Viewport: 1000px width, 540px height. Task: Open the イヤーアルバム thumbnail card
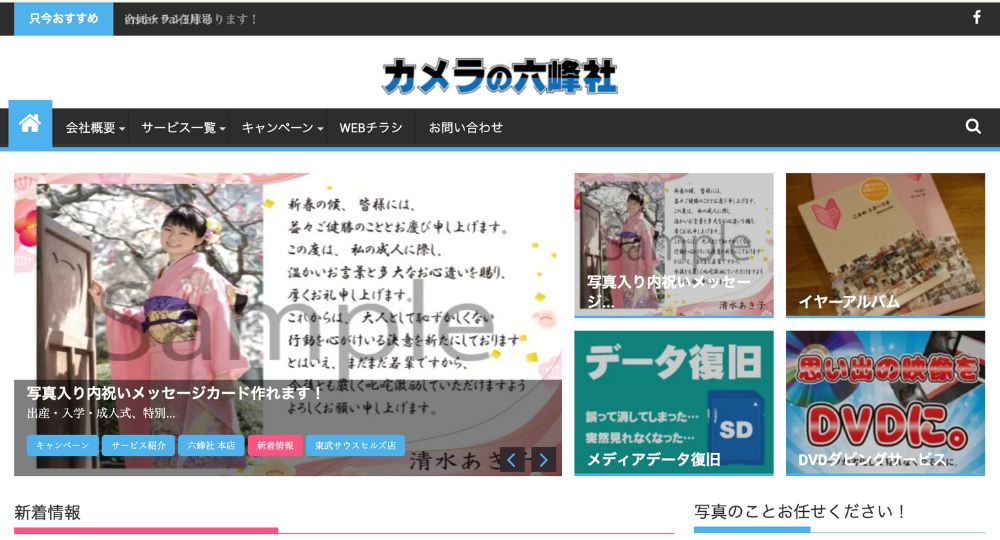click(885, 245)
